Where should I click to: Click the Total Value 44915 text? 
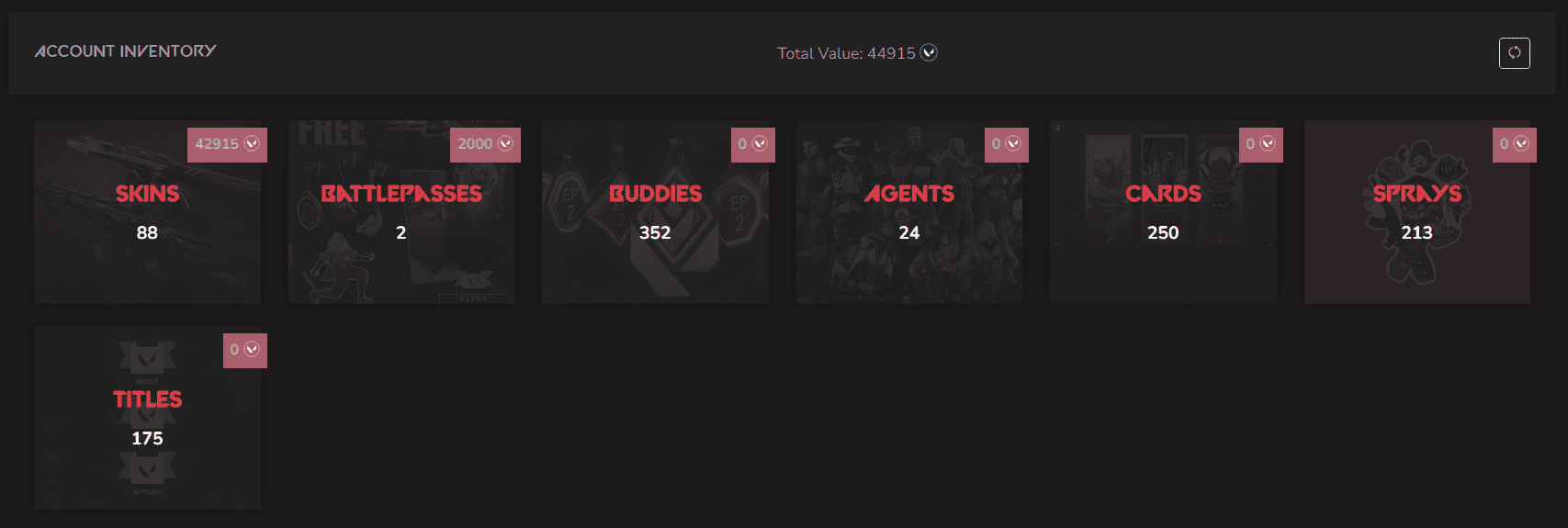click(845, 53)
